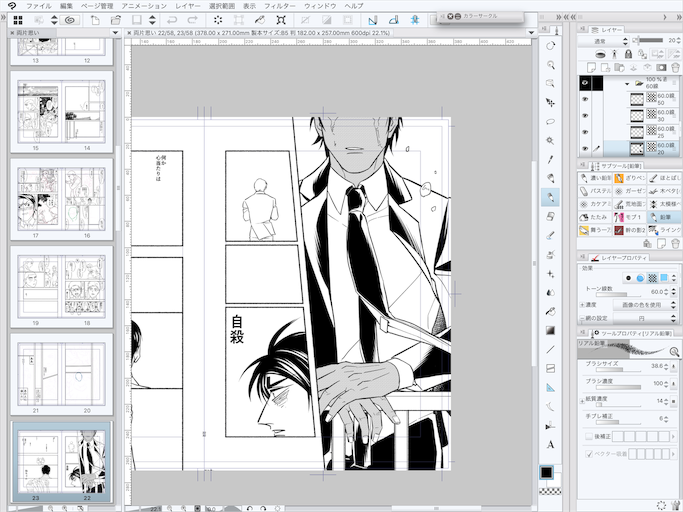Hide the 60.0線 25 layer

tap(585, 132)
